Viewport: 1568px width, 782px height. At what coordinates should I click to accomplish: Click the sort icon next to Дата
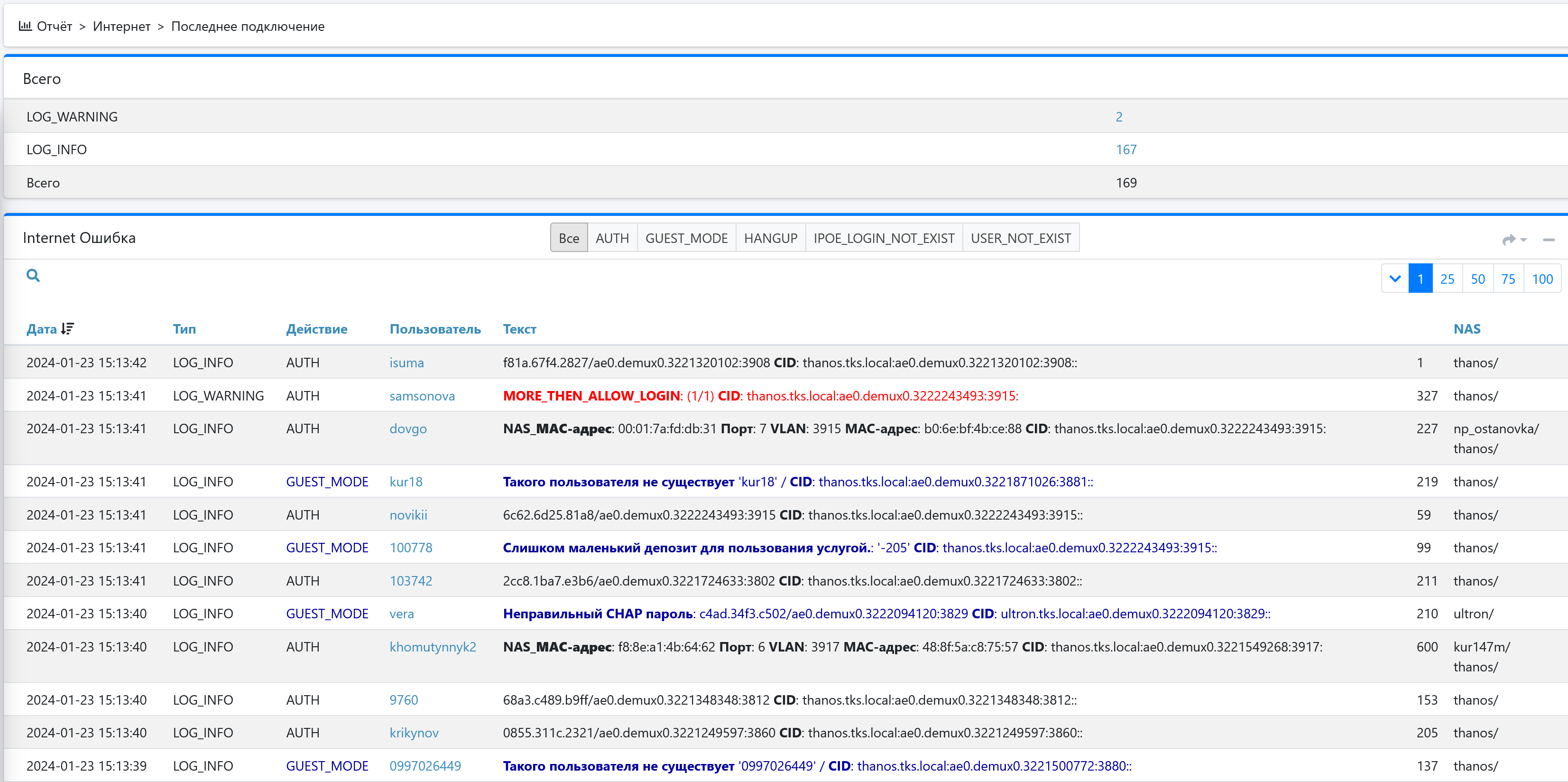(x=67, y=329)
